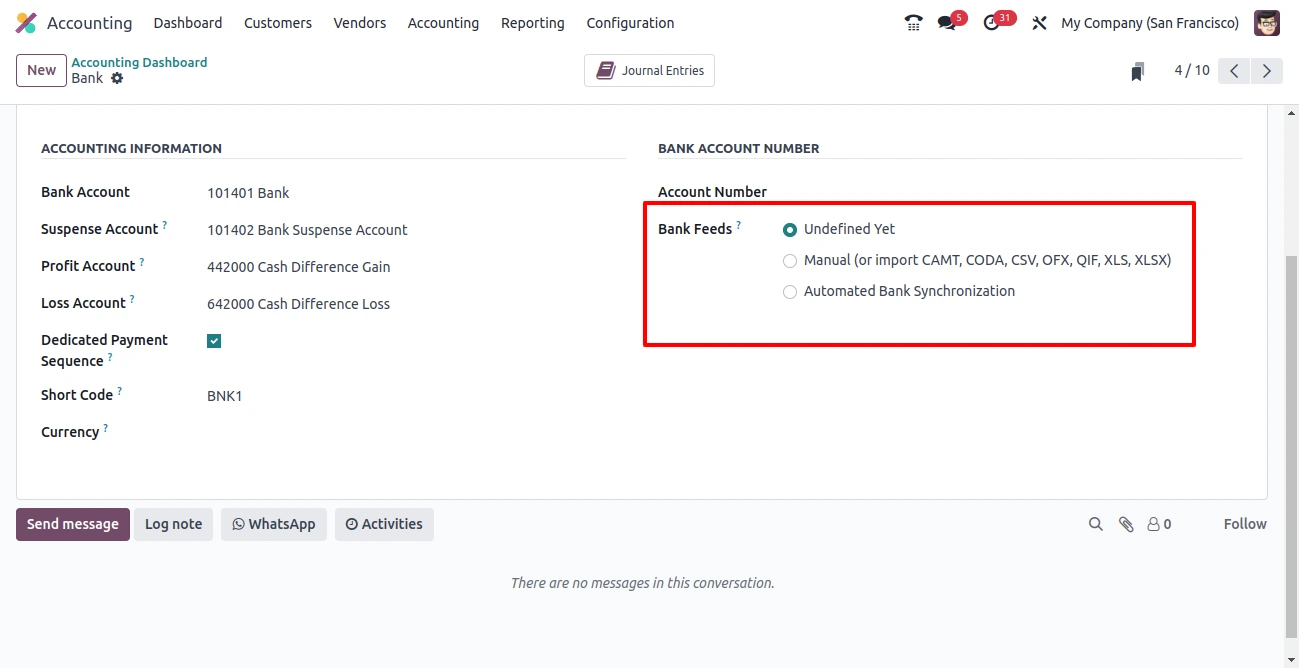Click the WhatsApp button
The height and width of the screenshot is (668, 1299).
(274, 524)
